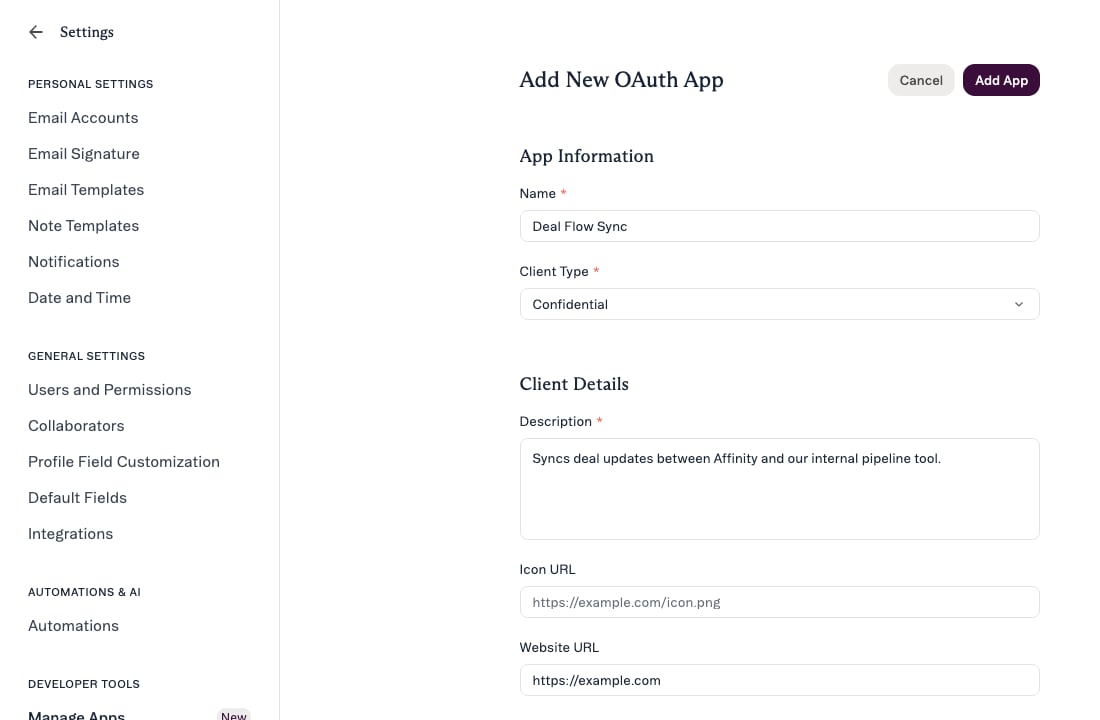
Task: Click the 'AUTOMATIONS & AI' section label
Action: 84,592
